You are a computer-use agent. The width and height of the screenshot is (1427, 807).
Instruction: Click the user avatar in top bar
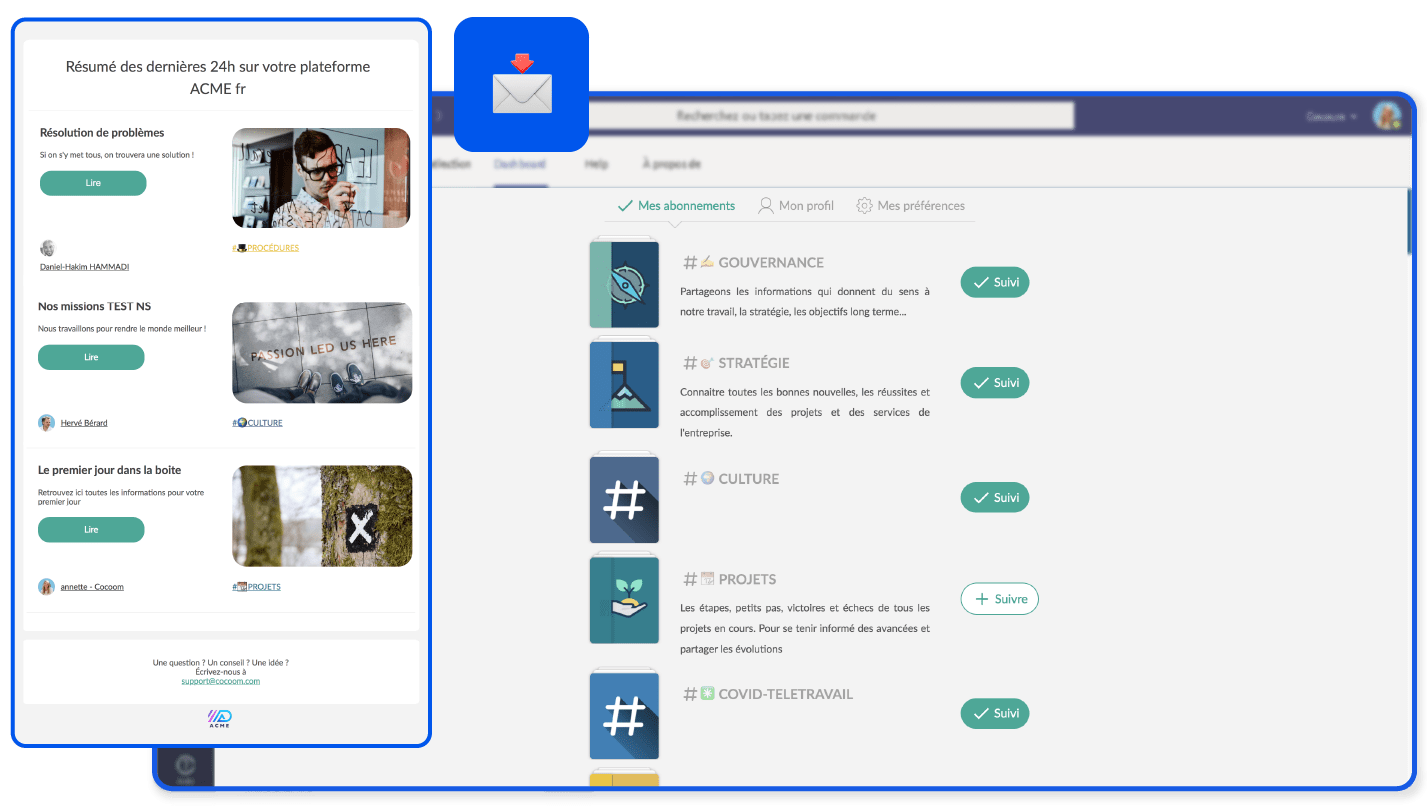1386,116
